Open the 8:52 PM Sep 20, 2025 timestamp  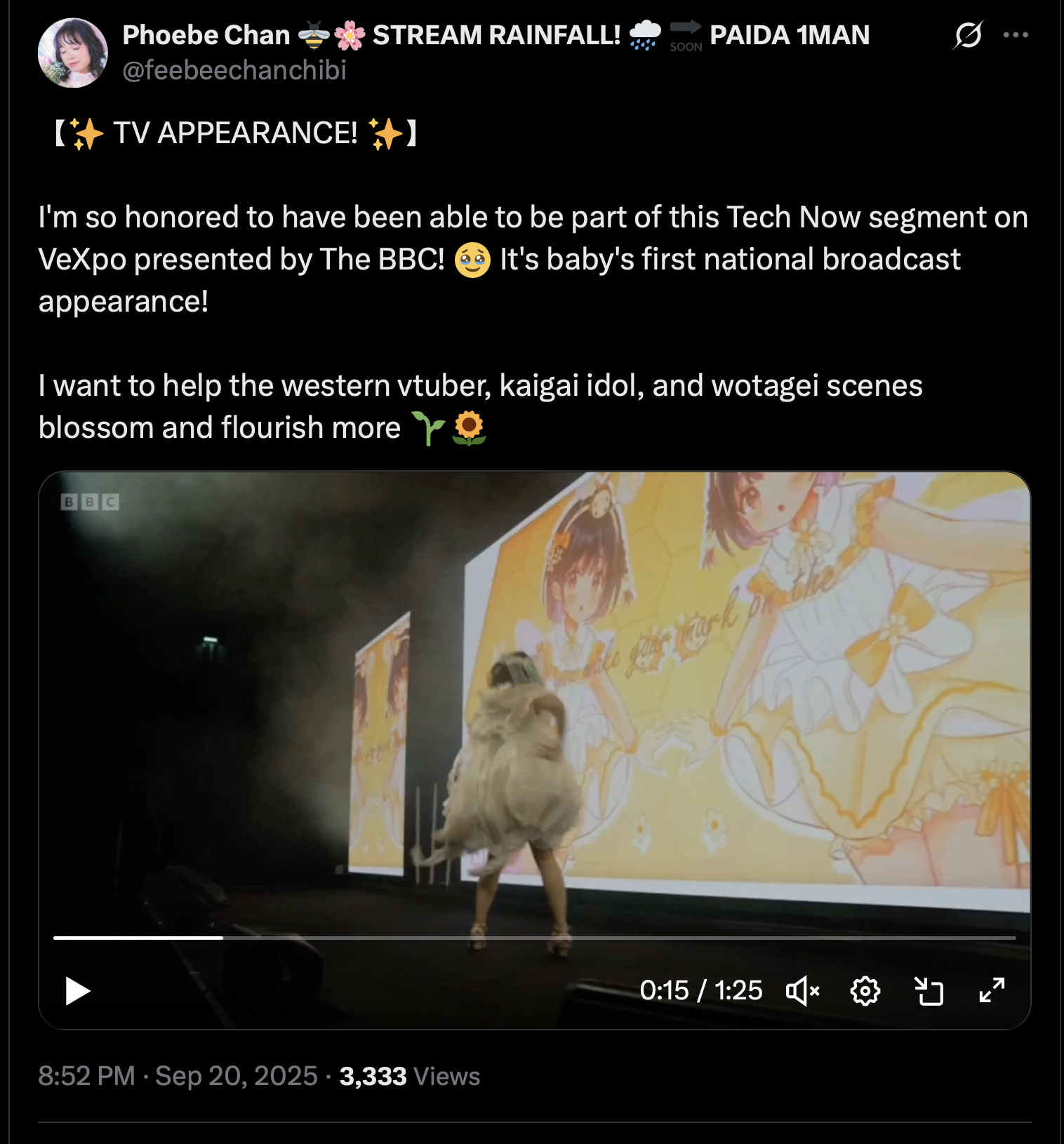(x=178, y=1076)
